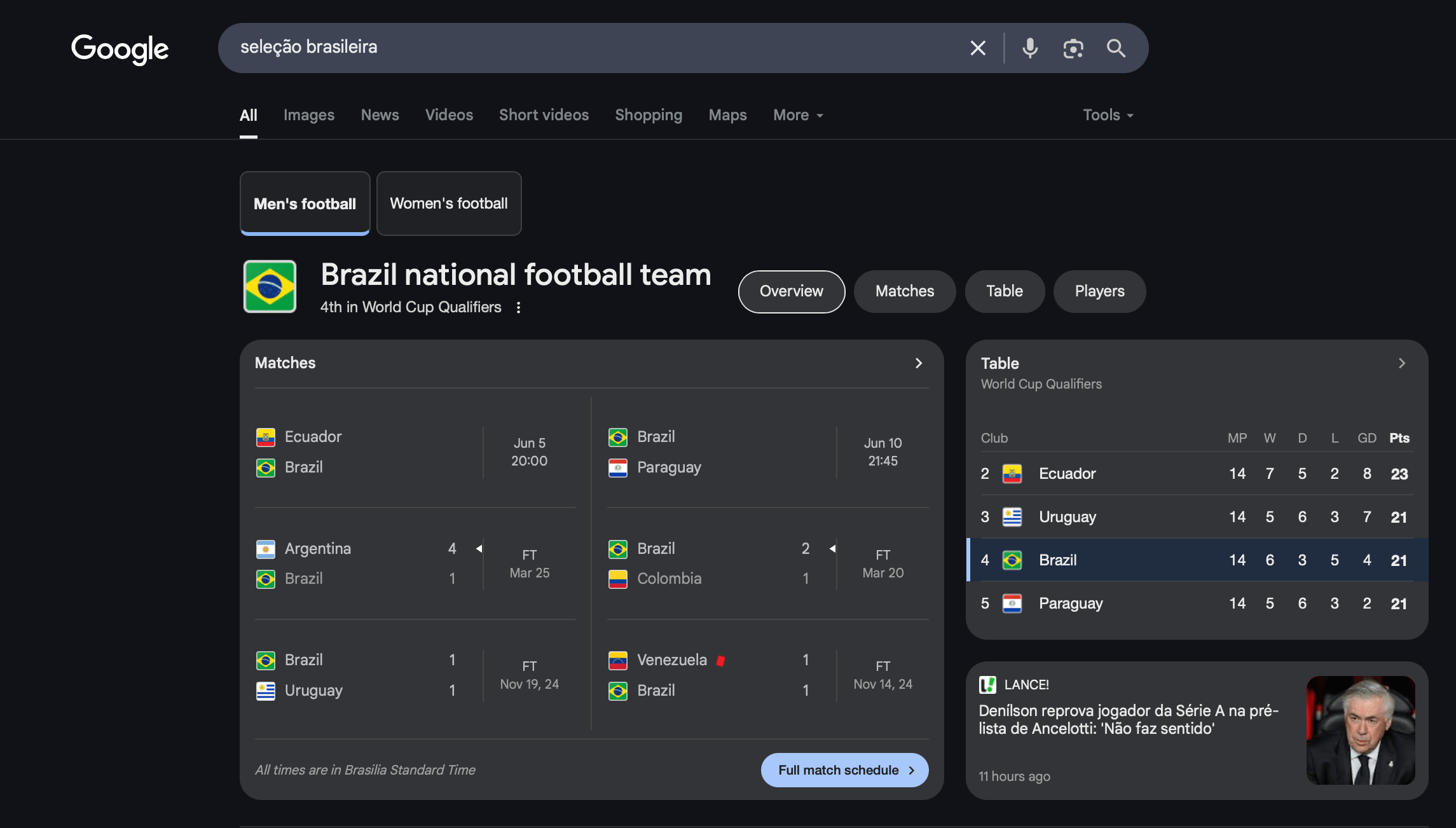The height and width of the screenshot is (828, 1456).
Task: Click the LANCE! news source icon
Action: click(x=987, y=685)
